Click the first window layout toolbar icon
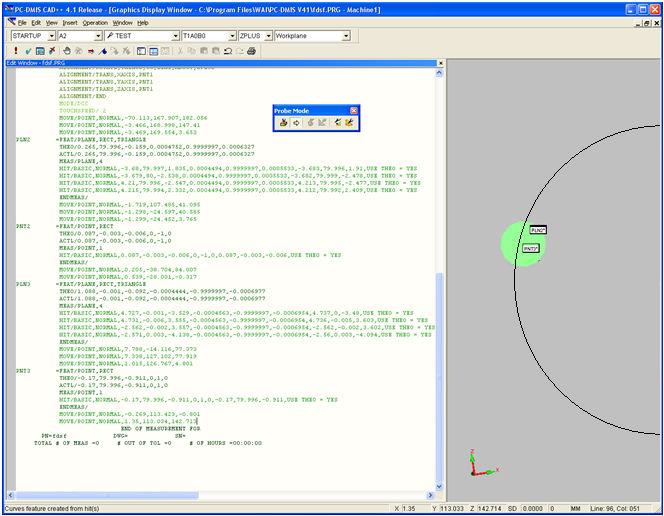The width and height of the screenshot is (664, 516). click(x=141, y=51)
